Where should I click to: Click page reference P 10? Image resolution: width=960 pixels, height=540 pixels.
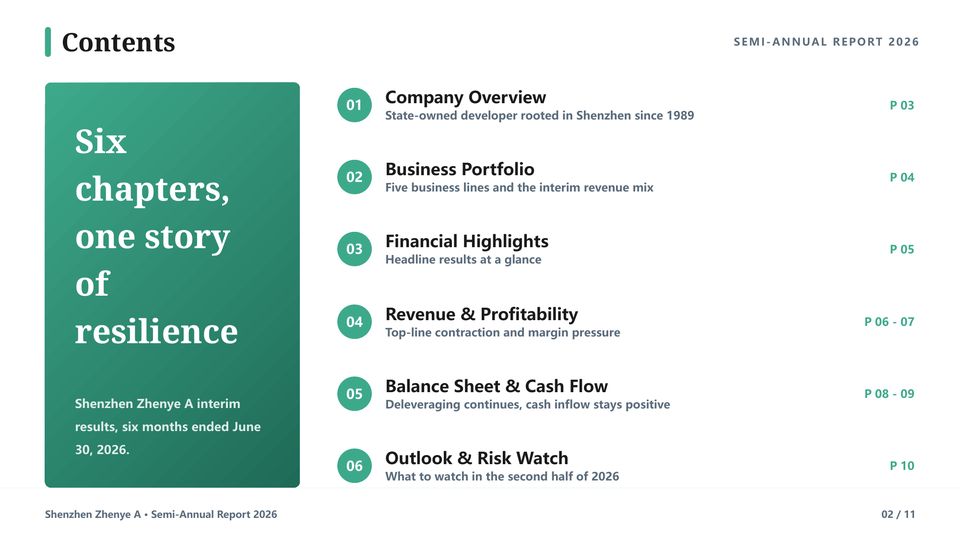902,466
